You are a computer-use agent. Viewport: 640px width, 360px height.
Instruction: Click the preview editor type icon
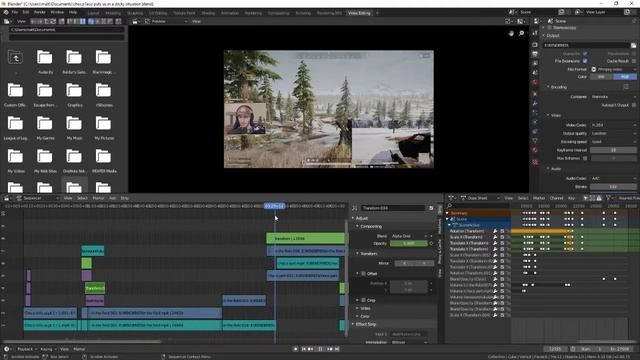[x=136, y=21]
